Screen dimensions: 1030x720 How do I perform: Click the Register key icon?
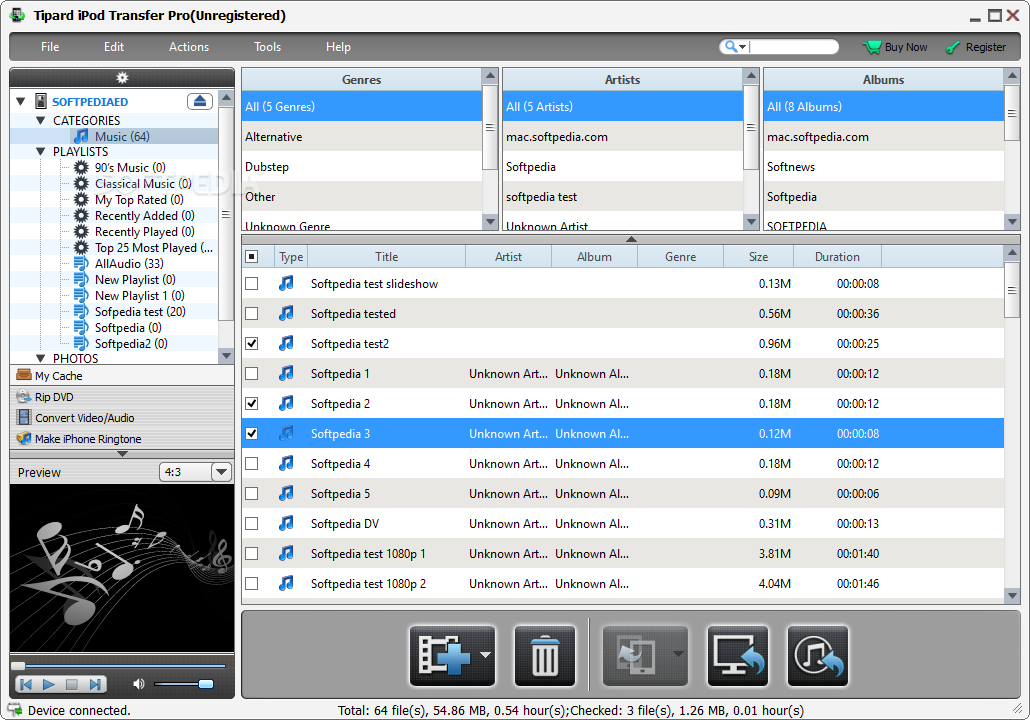pyautogui.click(x=952, y=47)
